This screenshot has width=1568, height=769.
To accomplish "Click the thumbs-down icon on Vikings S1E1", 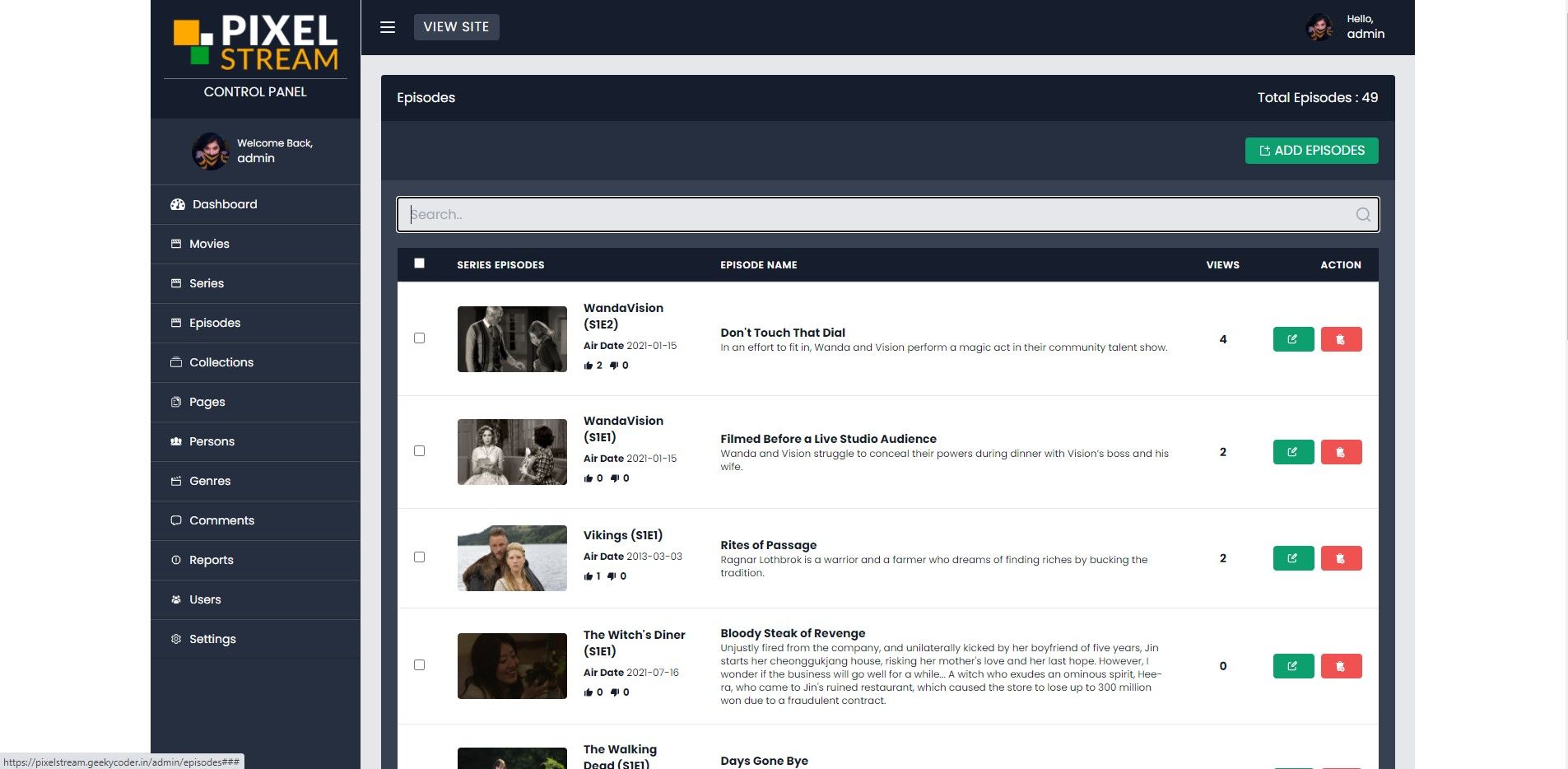I will click(x=612, y=576).
